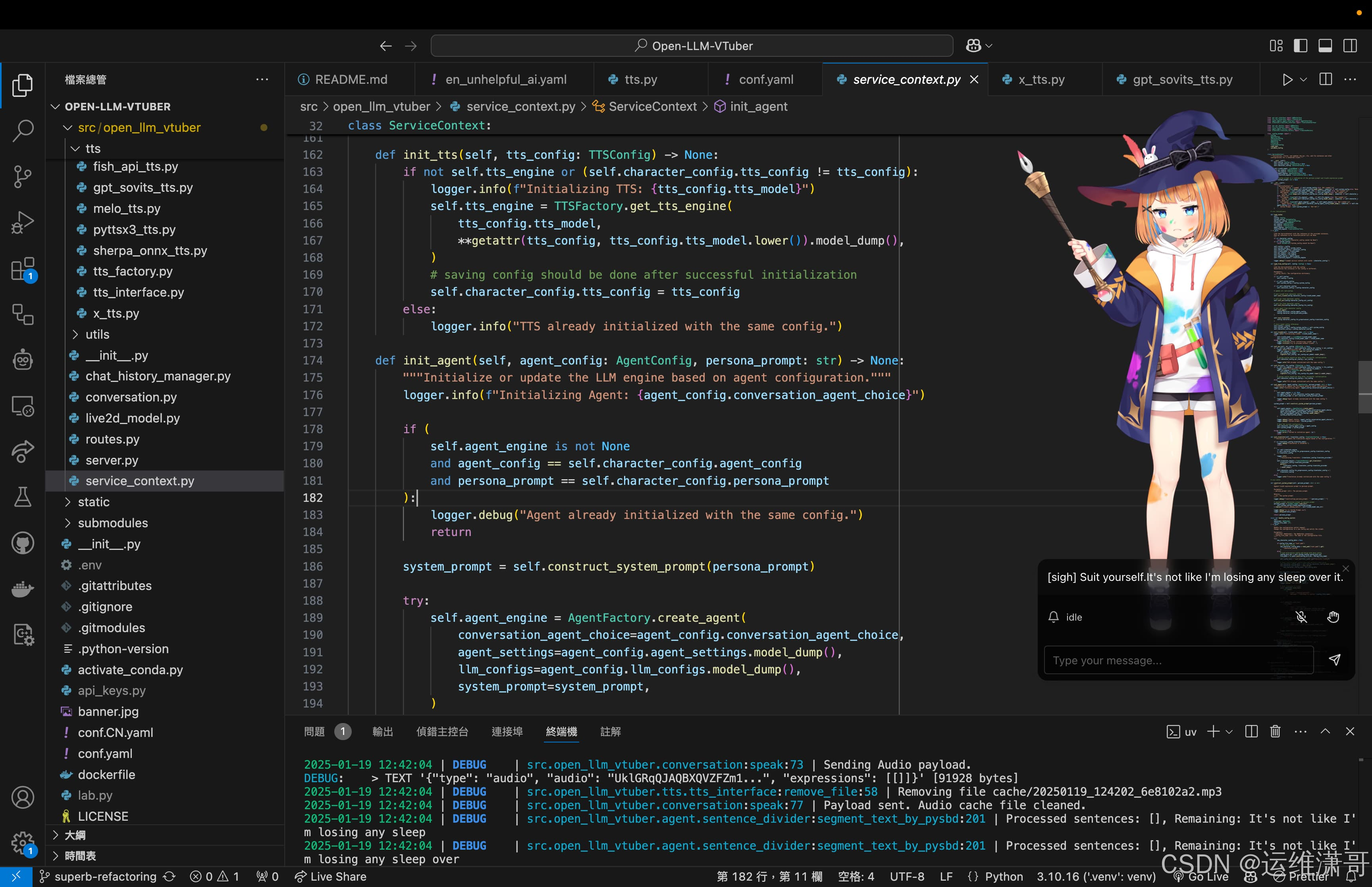The height and width of the screenshot is (887, 1372).
Task: Click the send message arrow icon
Action: pos(1334,659)
